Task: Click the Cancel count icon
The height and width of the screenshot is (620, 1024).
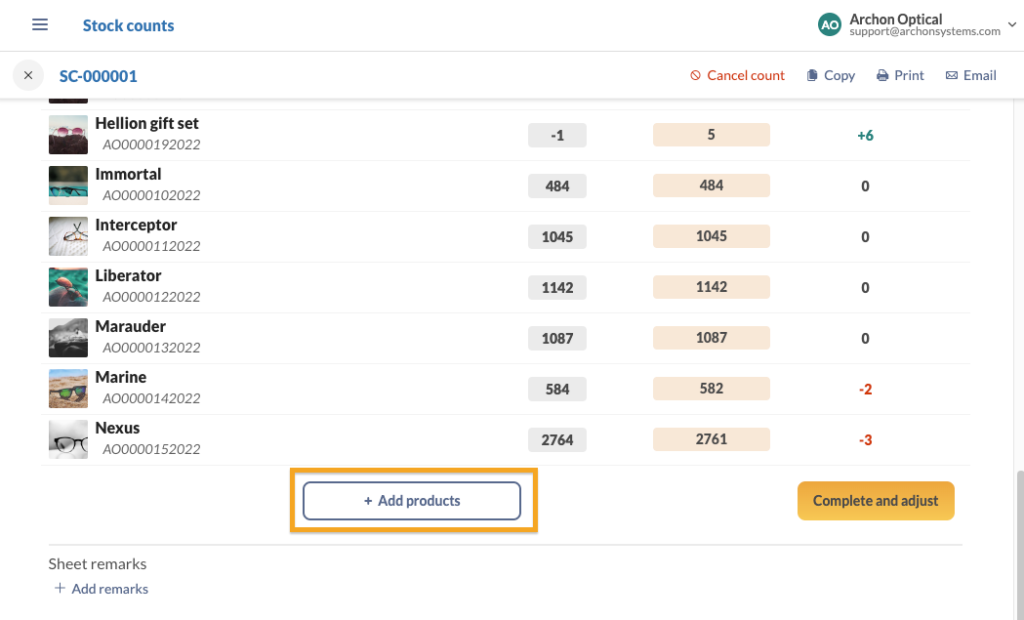Action: pos(697,75)
